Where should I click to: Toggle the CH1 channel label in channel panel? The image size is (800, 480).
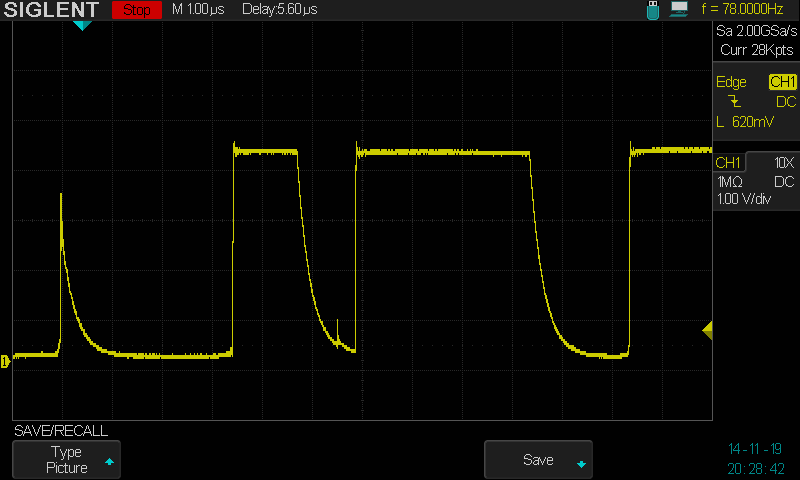click(x=728, y=162)
